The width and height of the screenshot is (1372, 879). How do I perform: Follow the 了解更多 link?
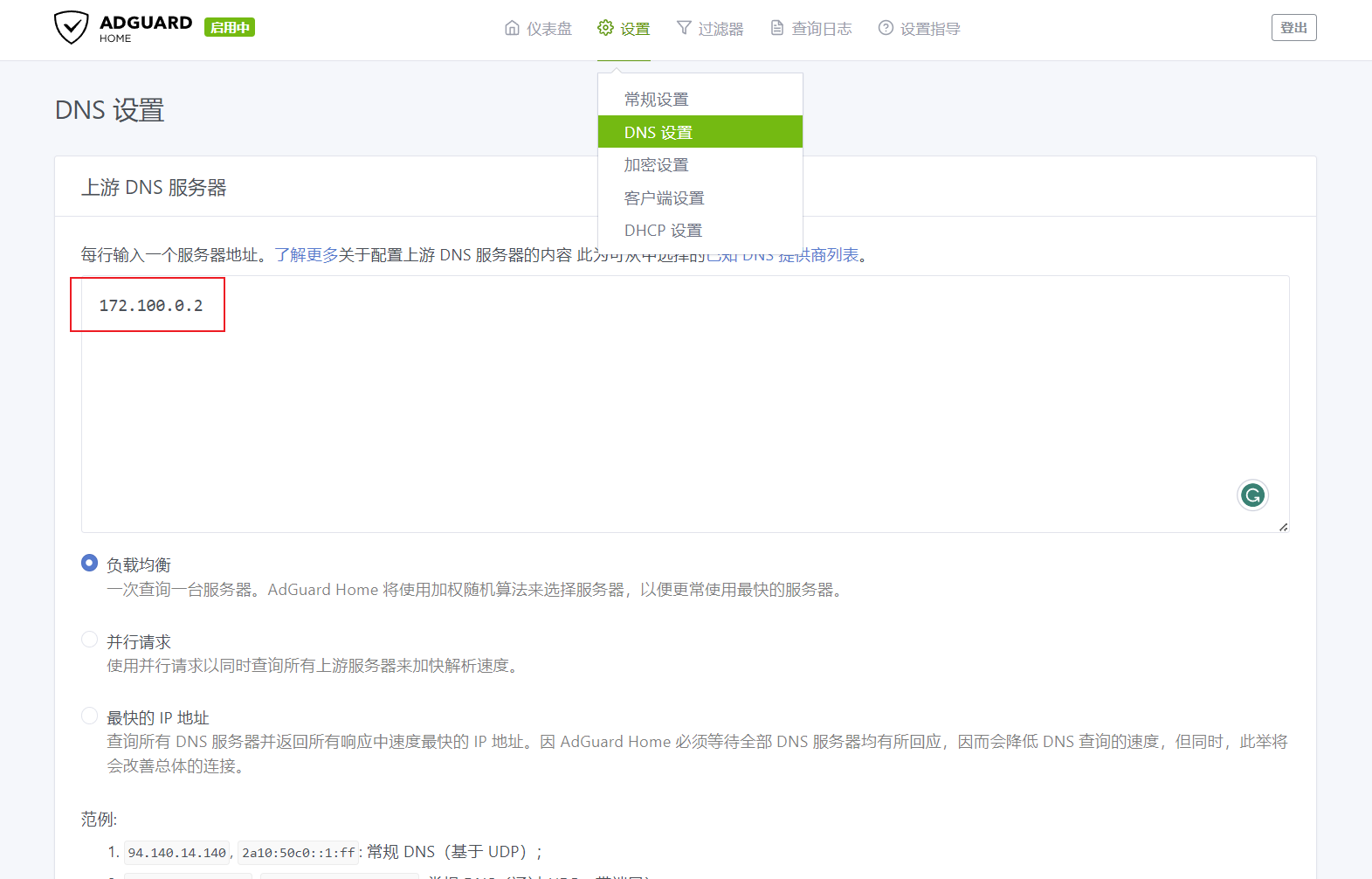click(x=307, y=254)
